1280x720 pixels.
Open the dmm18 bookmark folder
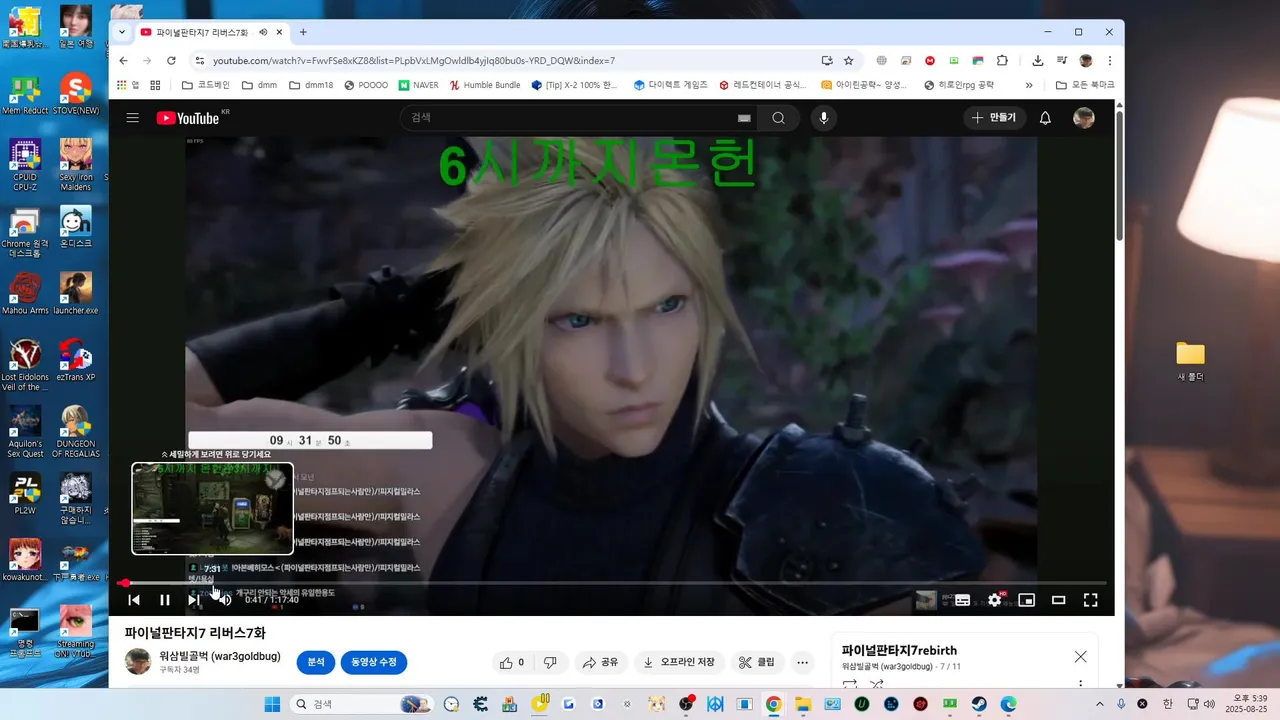click(311, 85)
